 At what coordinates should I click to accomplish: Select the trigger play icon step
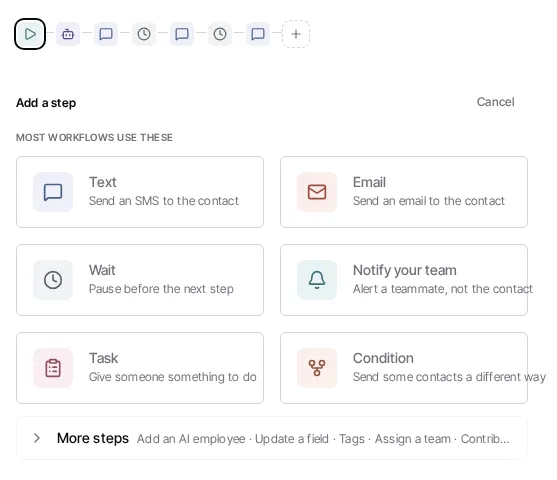click(x=30, y=34)
